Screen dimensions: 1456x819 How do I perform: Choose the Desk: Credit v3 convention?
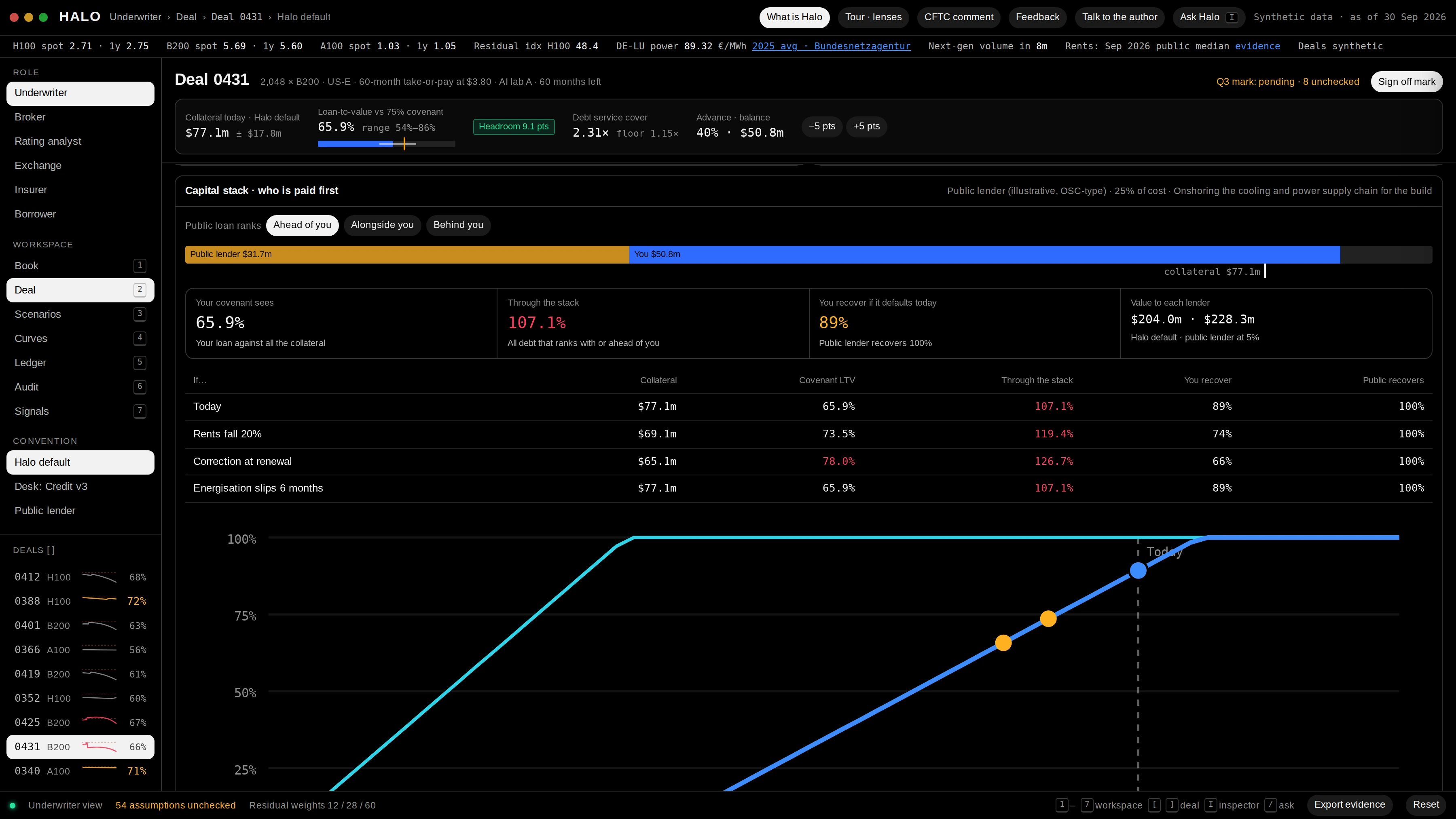80,486
